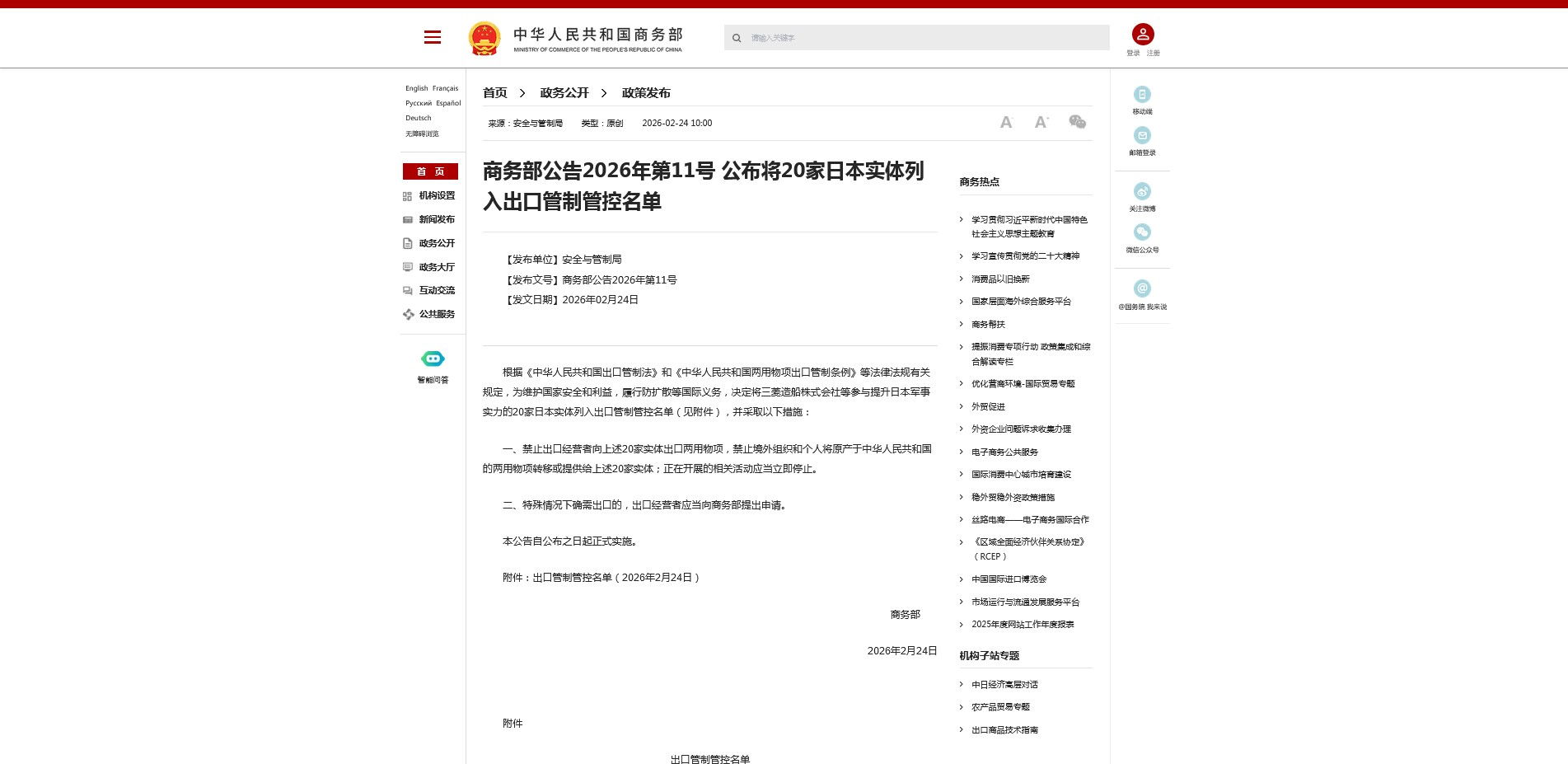The height and width of the screenshot is (764, 1568).
Task: Open the 关注微博 Weibo icon
Action: click(x=1142, y=192)
